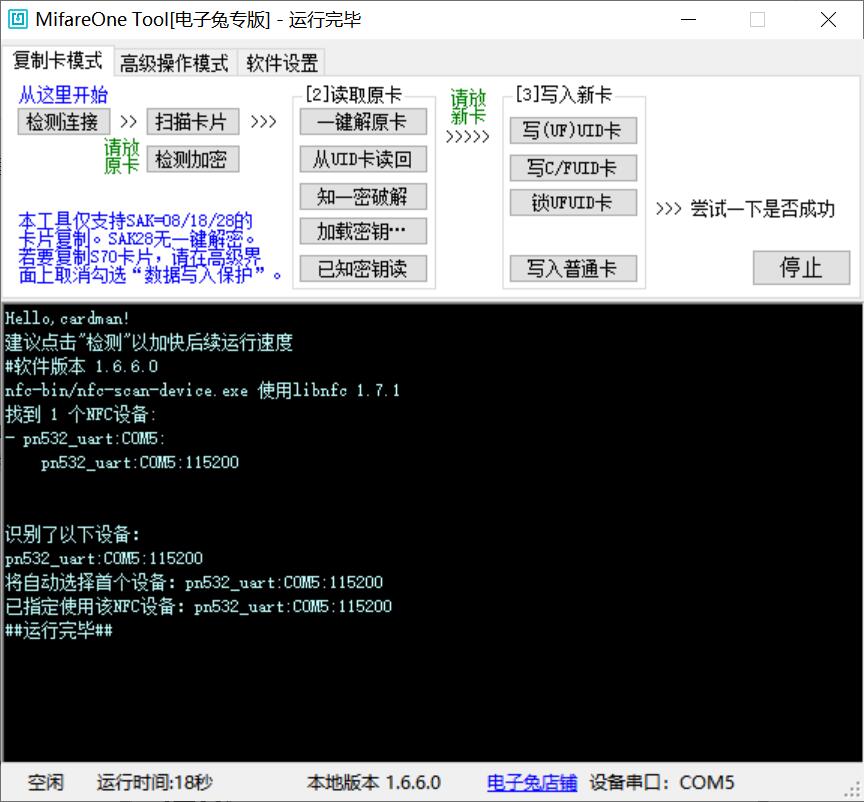Click the 已知密钥读 button
This screenshot has width=864, height=802.
click(x=363, y=269)
